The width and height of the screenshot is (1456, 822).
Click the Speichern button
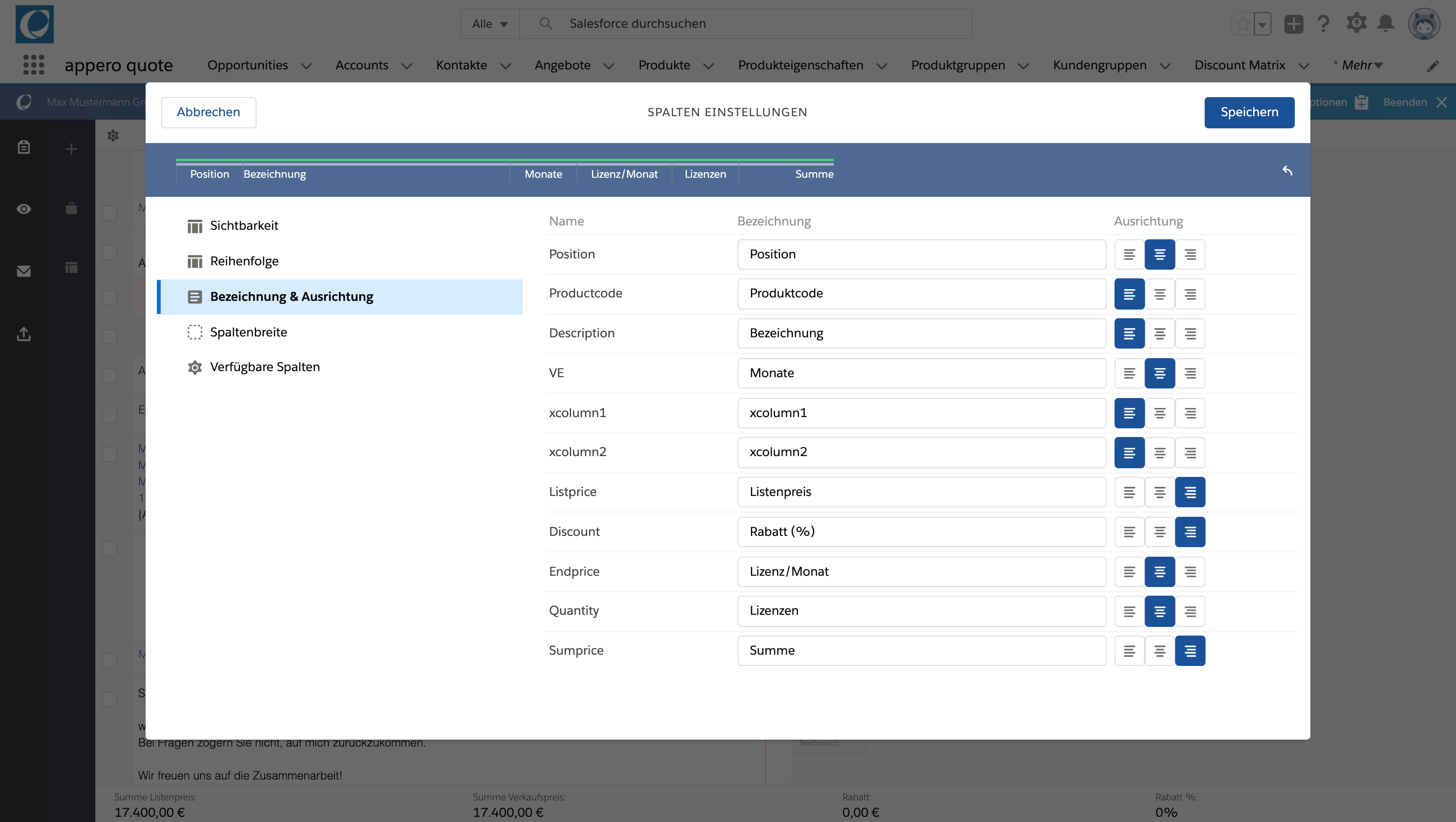[1248, 112]
